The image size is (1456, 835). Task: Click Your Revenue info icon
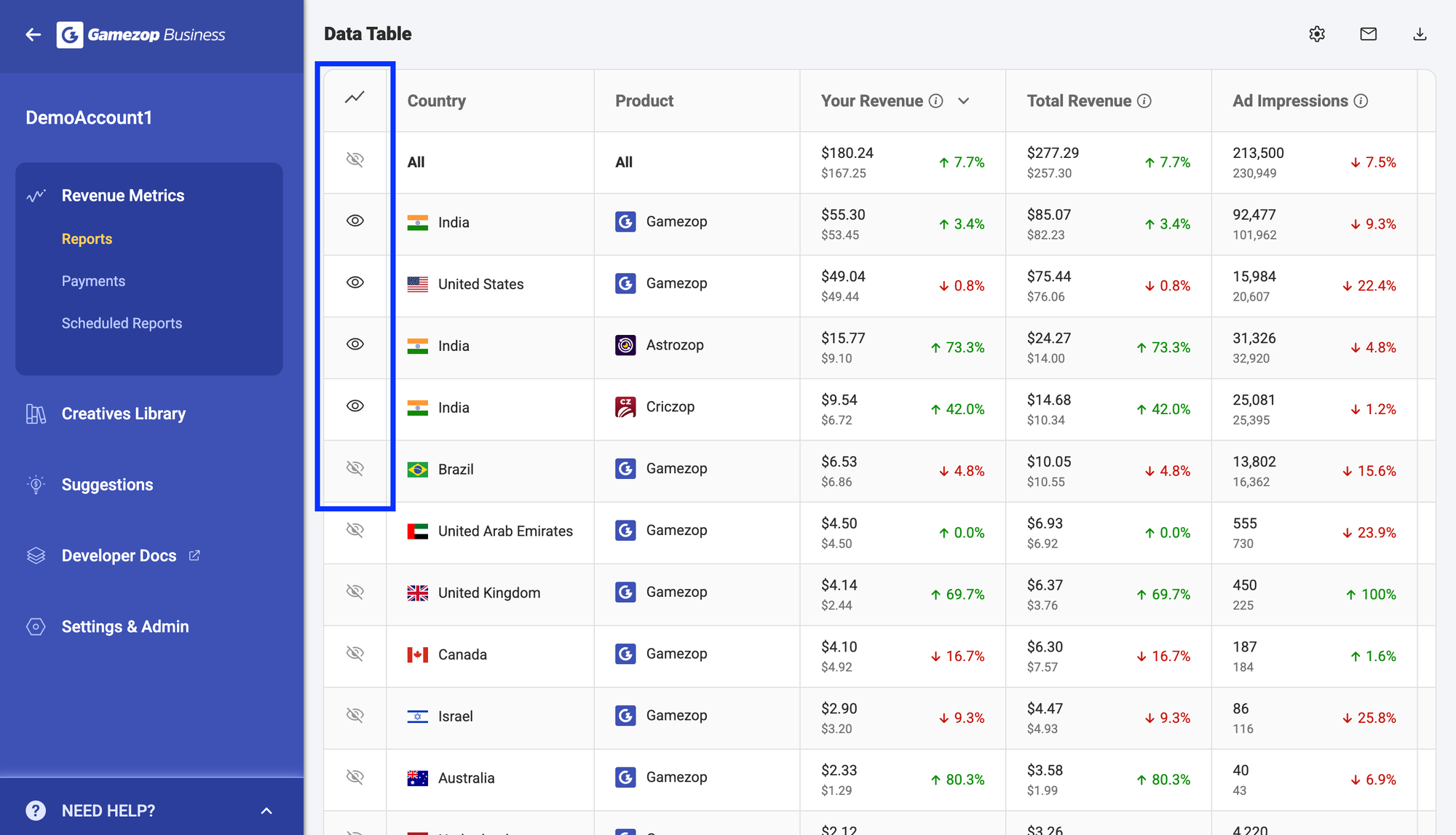[x=936, y=101]
